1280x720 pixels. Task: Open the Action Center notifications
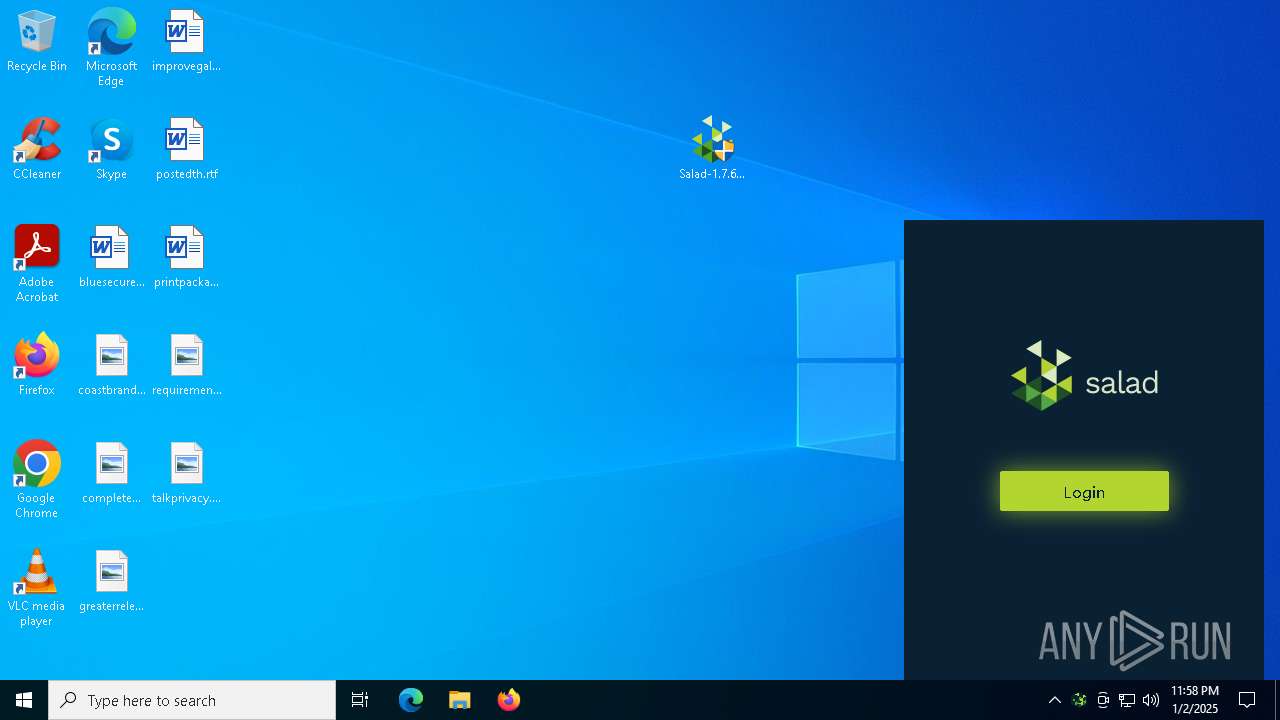point(1247,700)
